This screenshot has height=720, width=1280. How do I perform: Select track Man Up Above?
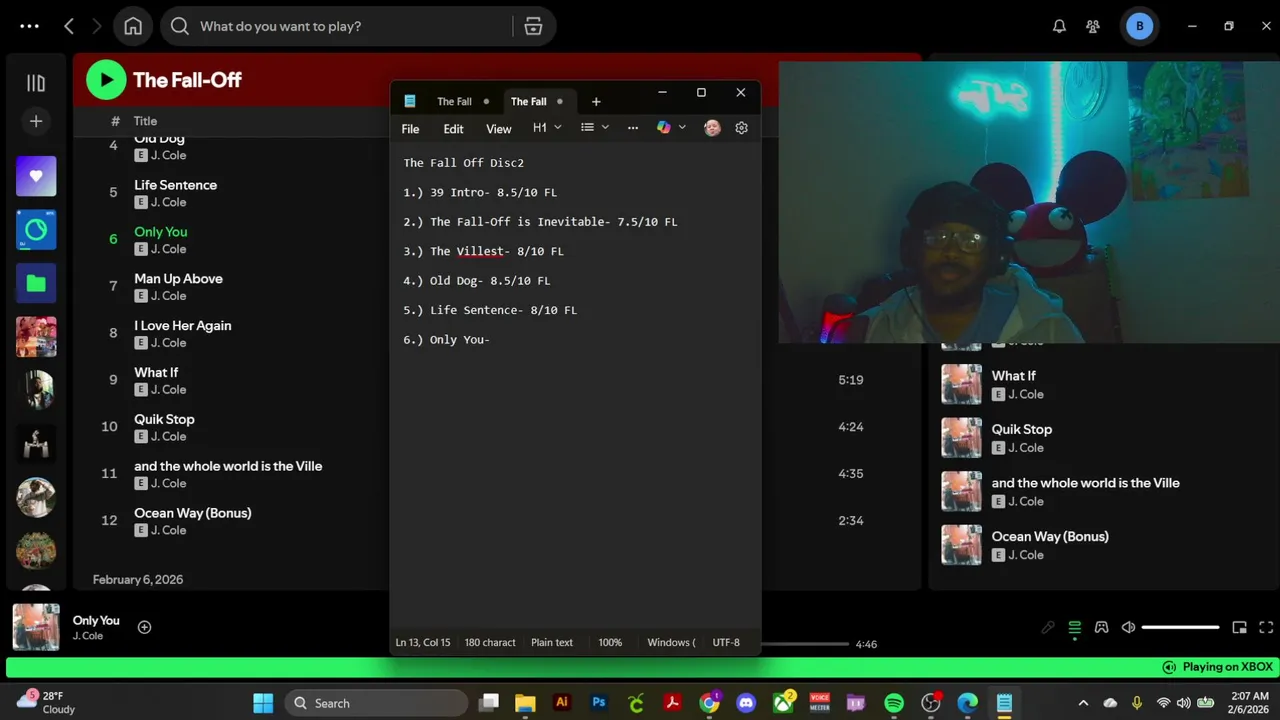[178, 279]
